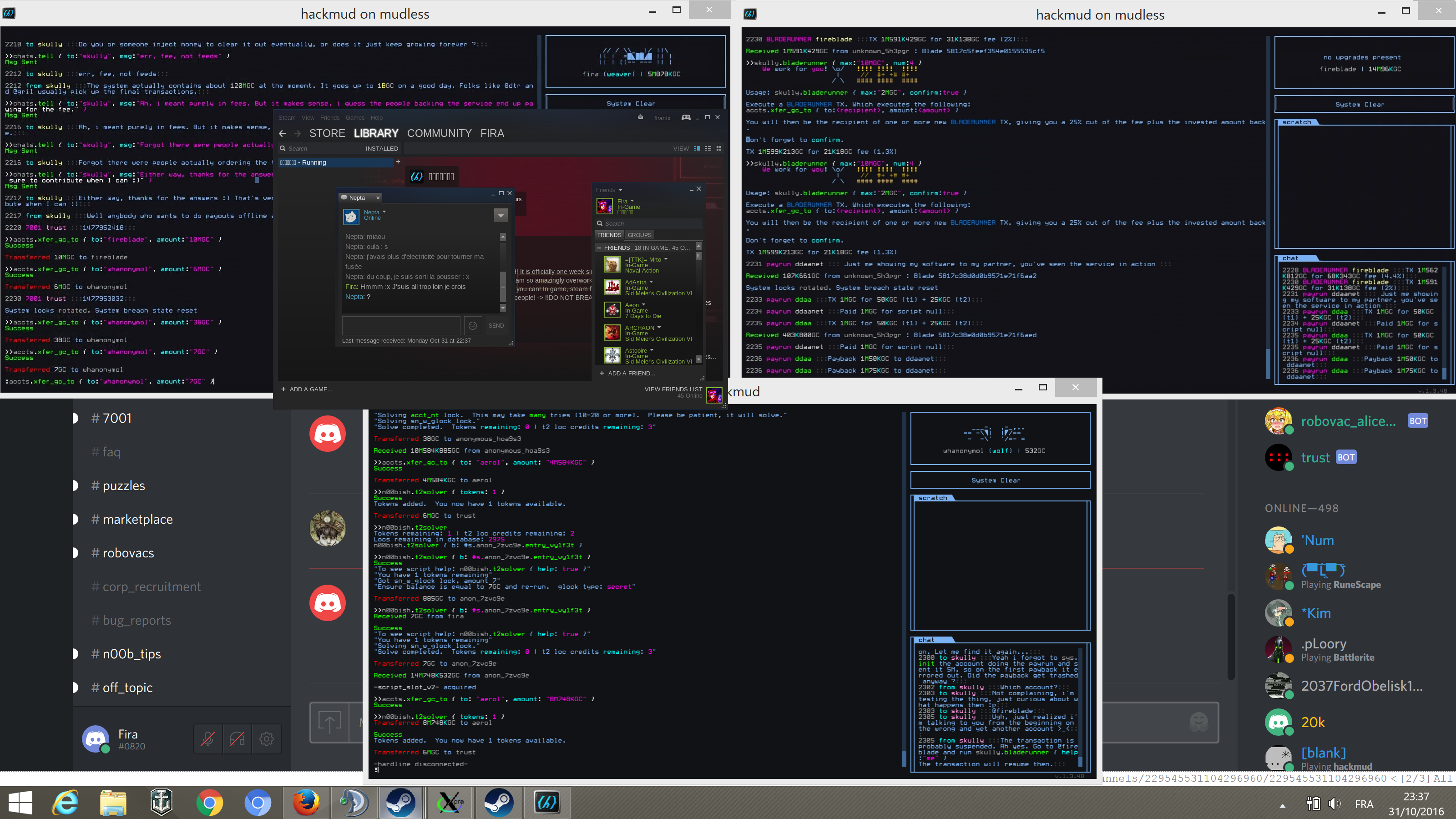Viewport: 1456px width, 819px height.
Task: Click the mudless icon in the left window's title bar
Action: 9,13
